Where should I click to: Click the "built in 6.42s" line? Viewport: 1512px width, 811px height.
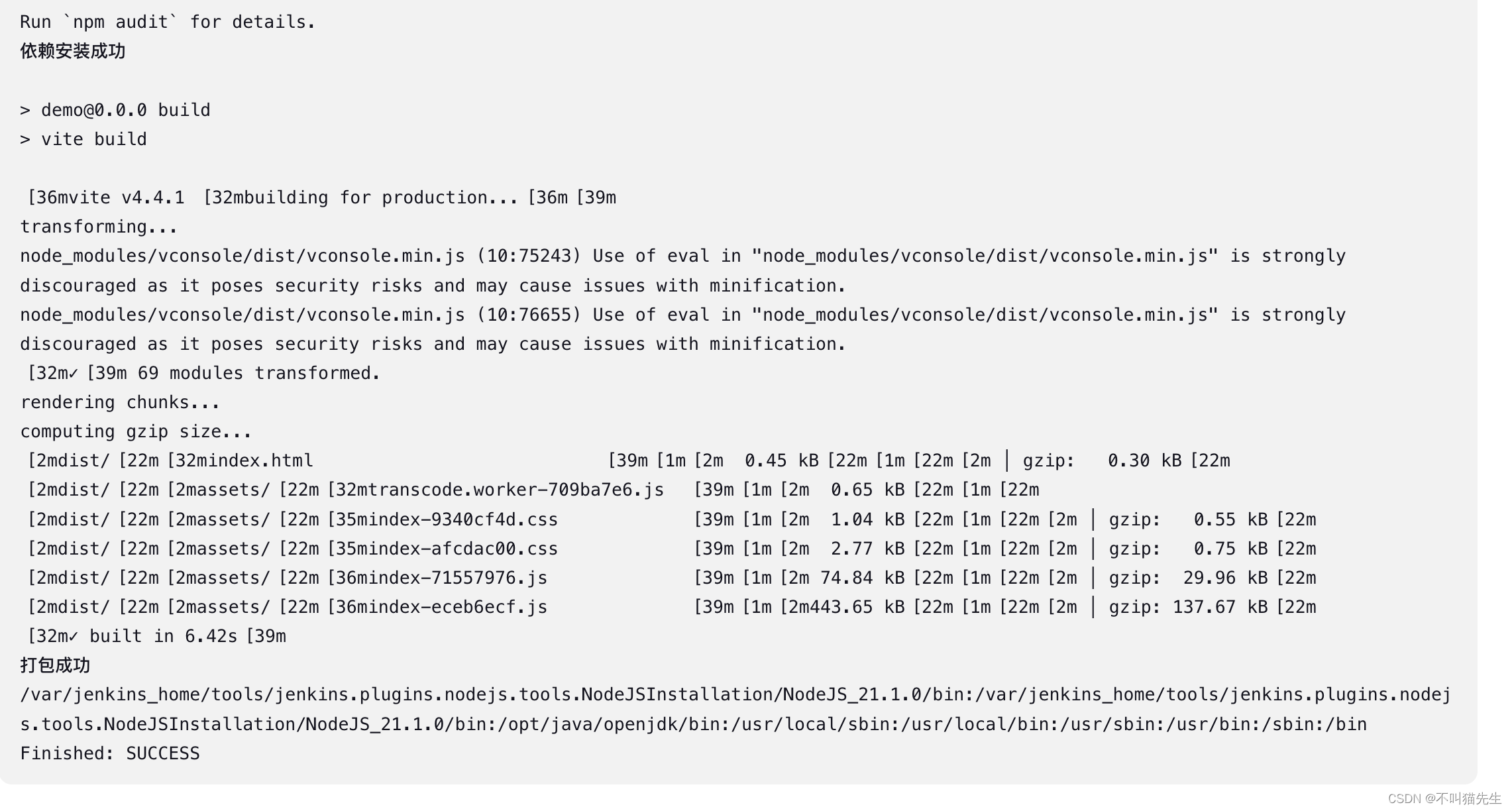tap(163, 636)
